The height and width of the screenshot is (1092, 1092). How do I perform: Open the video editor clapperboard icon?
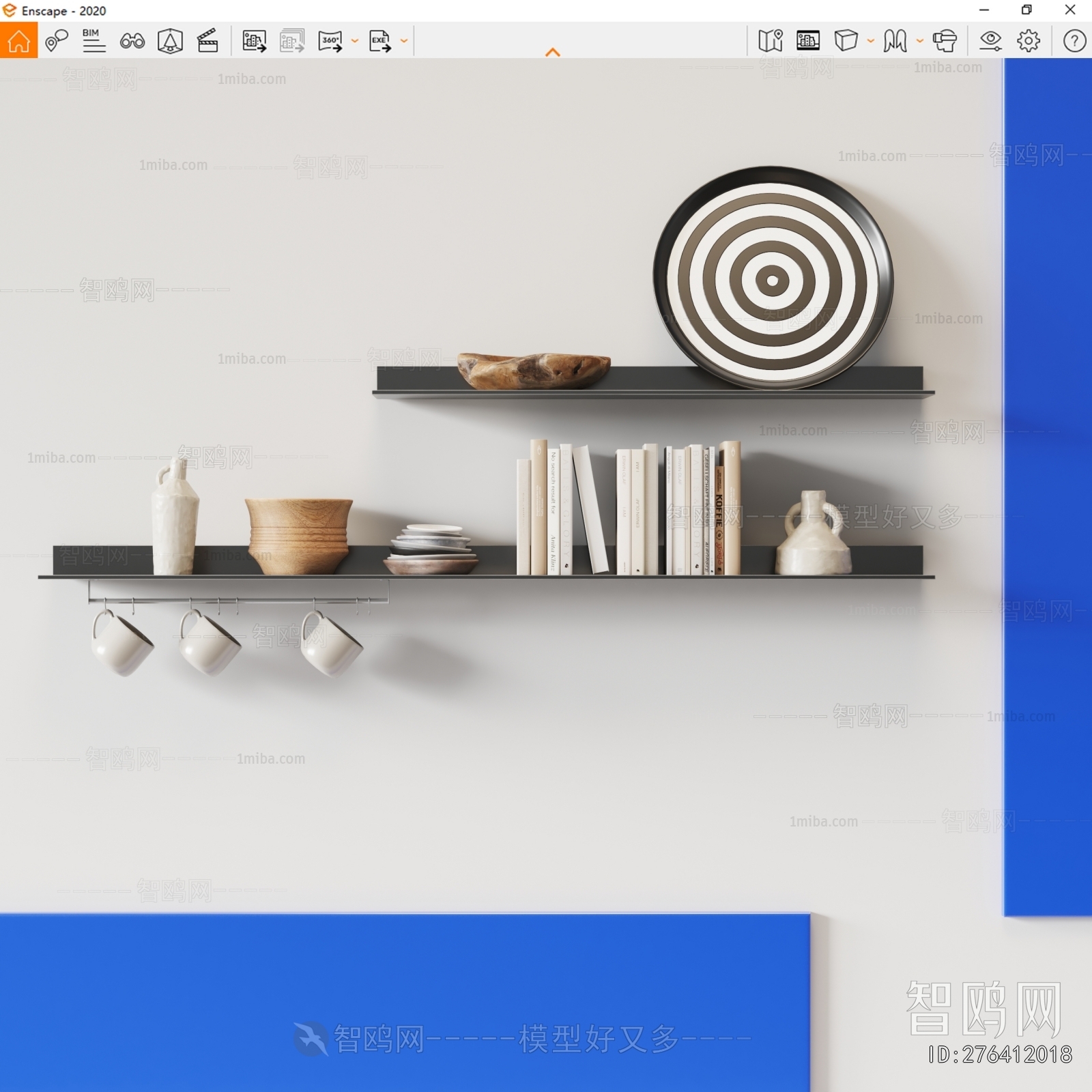pos(207,41)
